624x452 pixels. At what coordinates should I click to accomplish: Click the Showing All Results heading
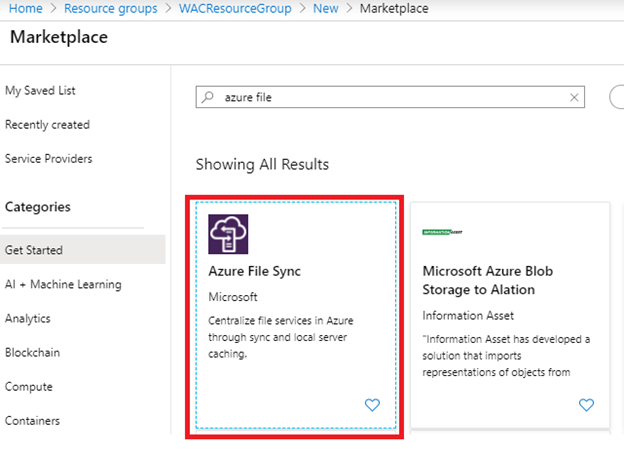point(262,164)
